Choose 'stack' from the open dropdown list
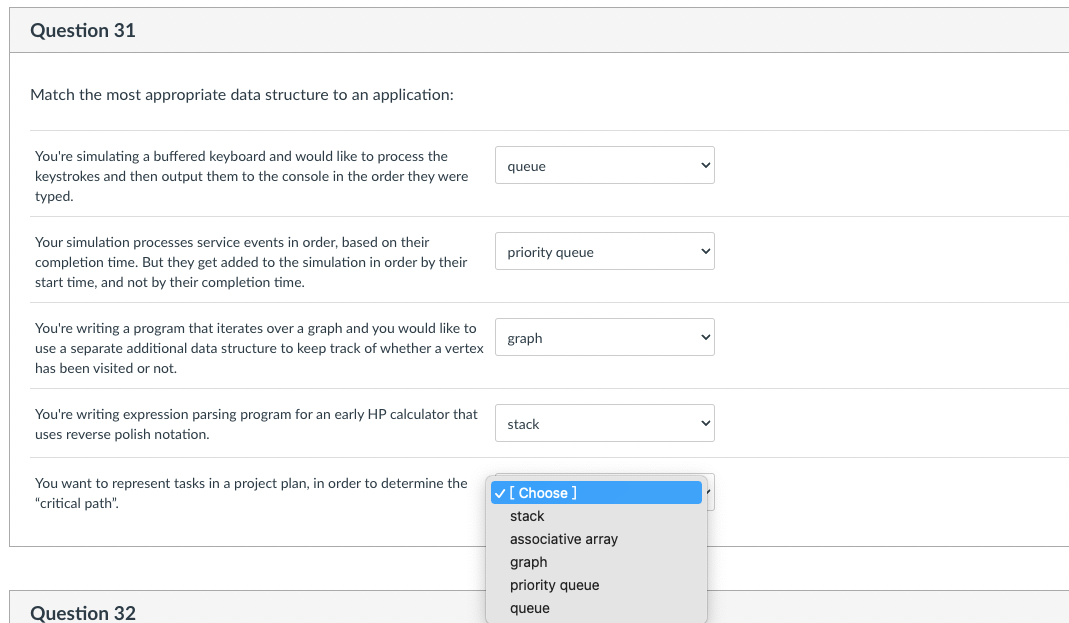The image size is (1069, 623). pos(527,516)
